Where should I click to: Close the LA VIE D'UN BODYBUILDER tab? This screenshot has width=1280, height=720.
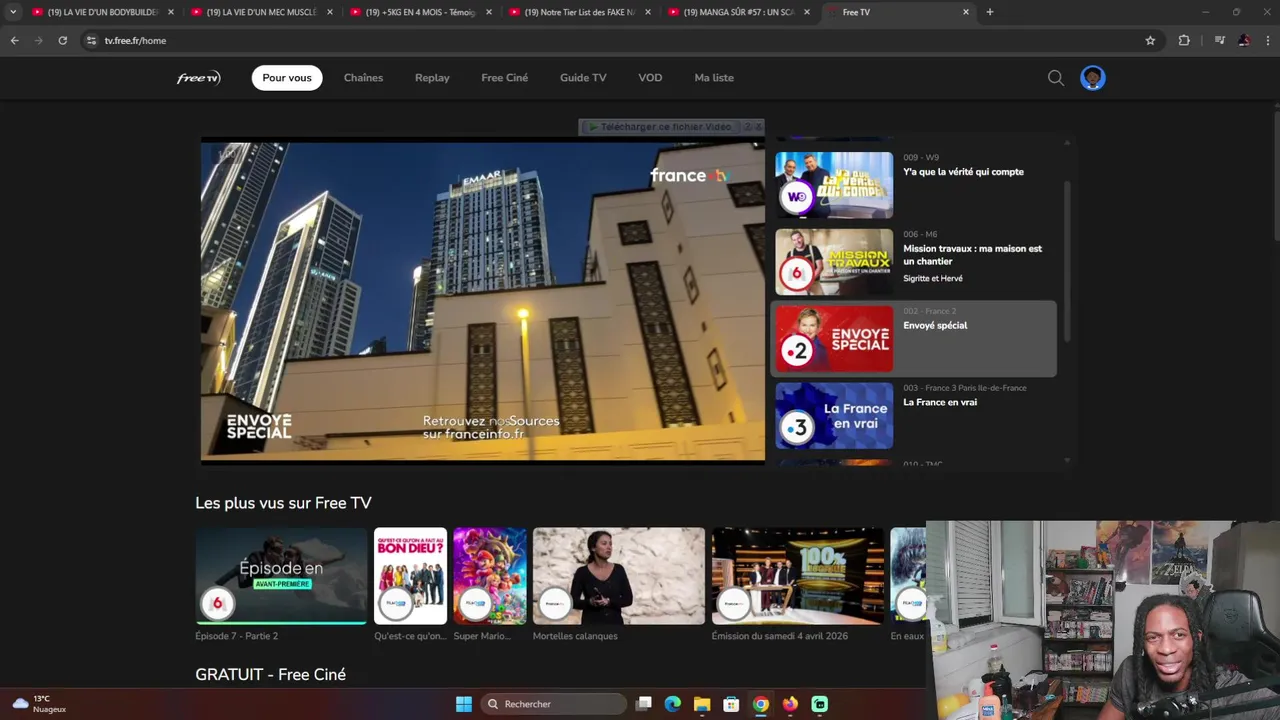pos(171,12)
